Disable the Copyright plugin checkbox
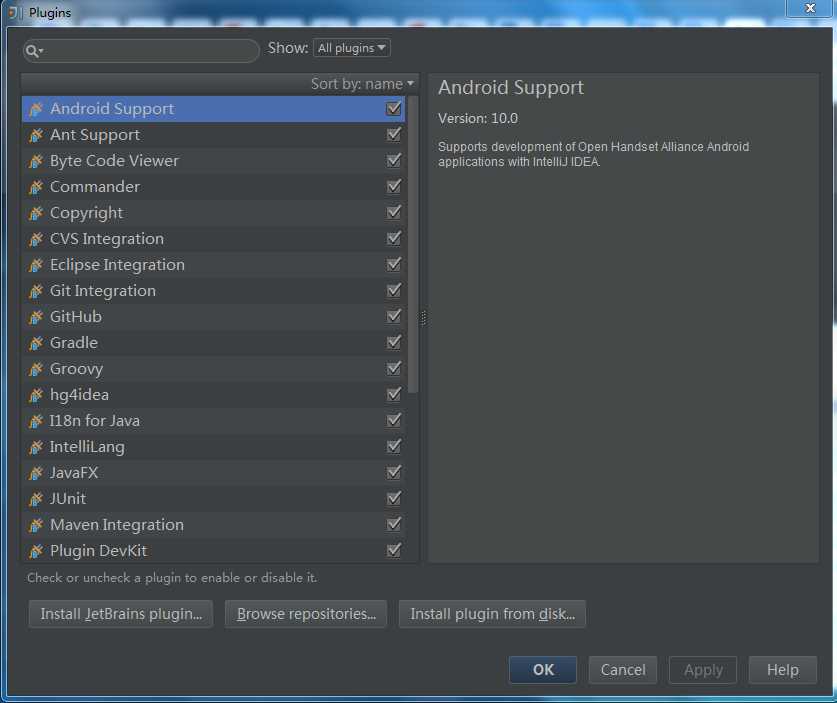The image size is (837, 703). pyautogui.click(x=394, y=212)
